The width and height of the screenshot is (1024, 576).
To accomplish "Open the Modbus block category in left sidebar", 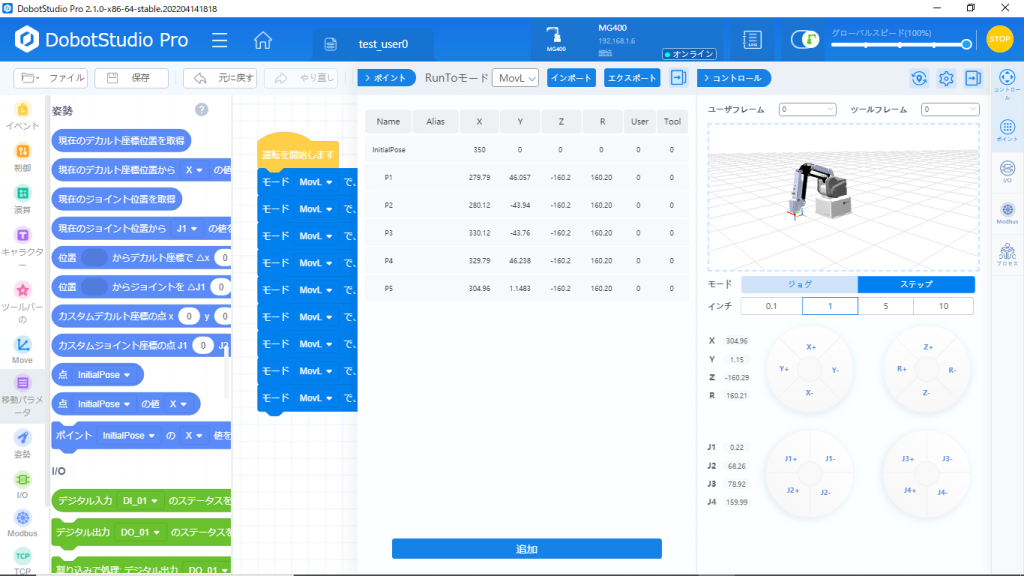I will pyautogui.click(x=23, y=524).
